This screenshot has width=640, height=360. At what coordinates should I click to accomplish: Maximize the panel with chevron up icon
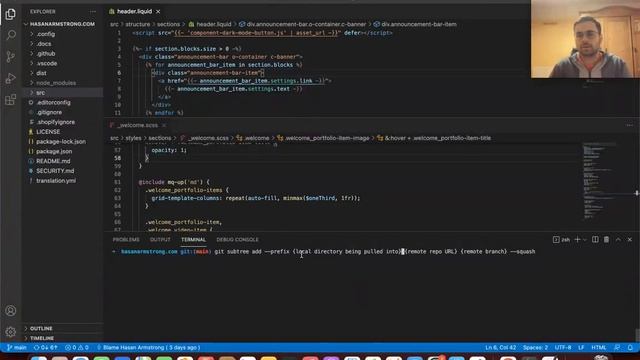coord(618,240)
